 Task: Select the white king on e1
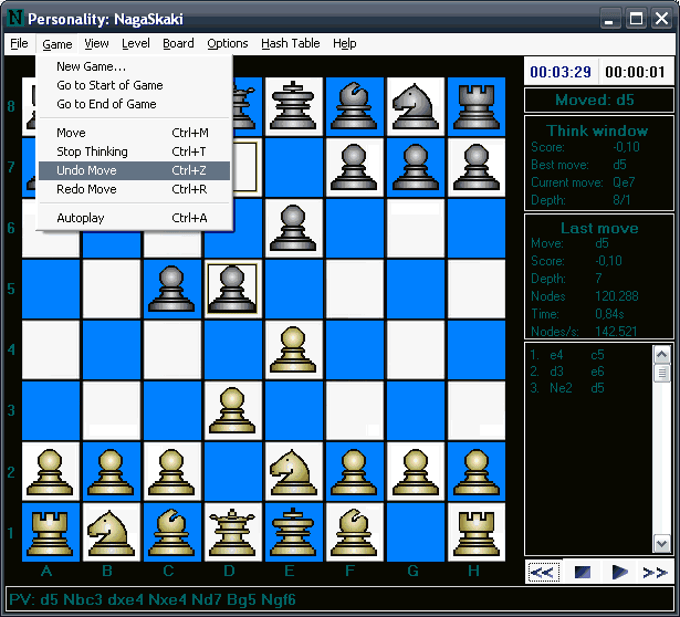tap(294, 532)
